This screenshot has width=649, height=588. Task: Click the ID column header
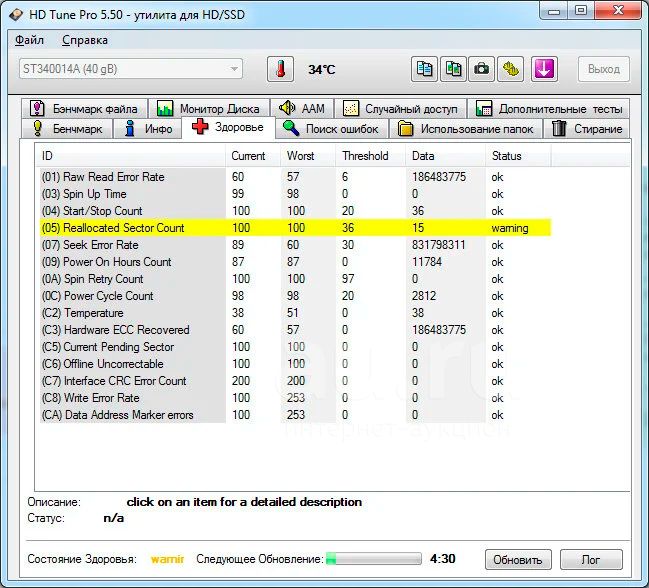tap(130, 156)
